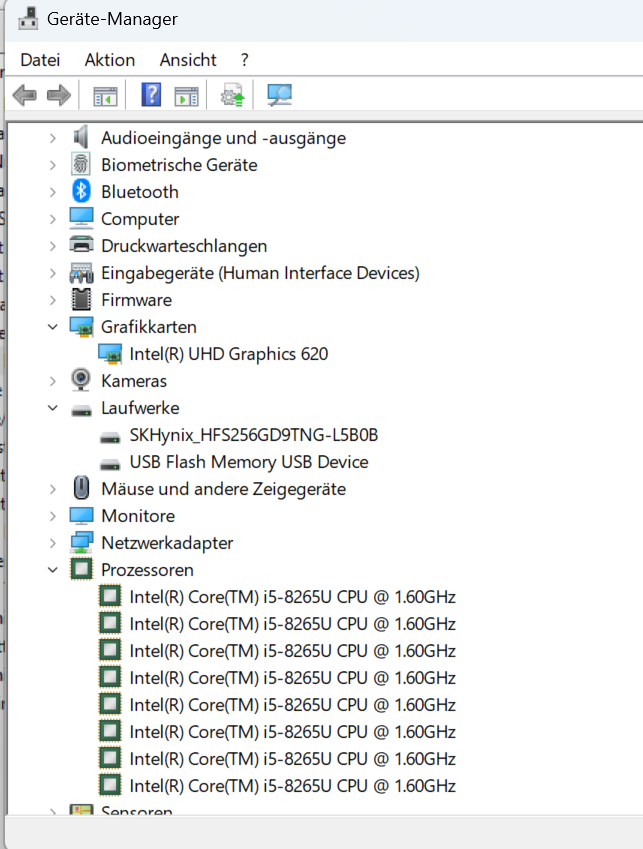643x849 pixels.
Task: Select the Monitore label text
Action: [x=138, y=516]
